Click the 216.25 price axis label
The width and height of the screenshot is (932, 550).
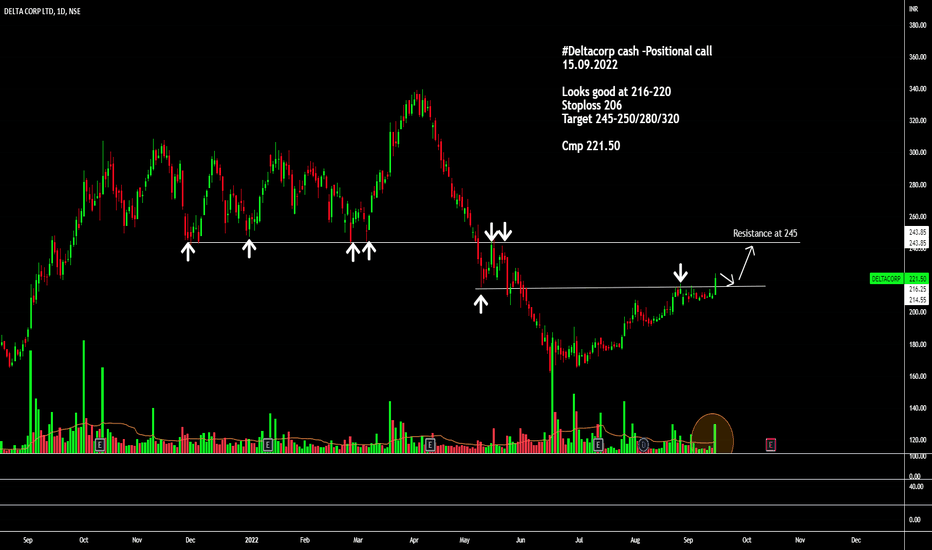pyautogui.click(x=917, y=289)
